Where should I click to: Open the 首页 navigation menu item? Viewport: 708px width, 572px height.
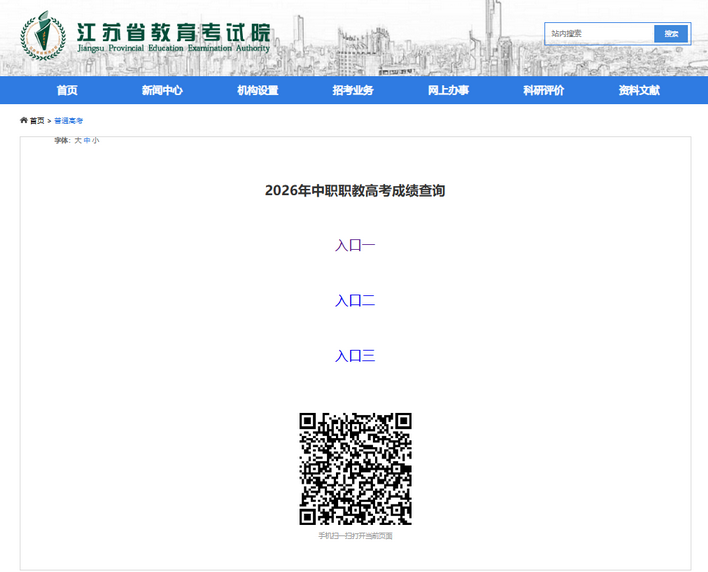(x=67, y=90)
